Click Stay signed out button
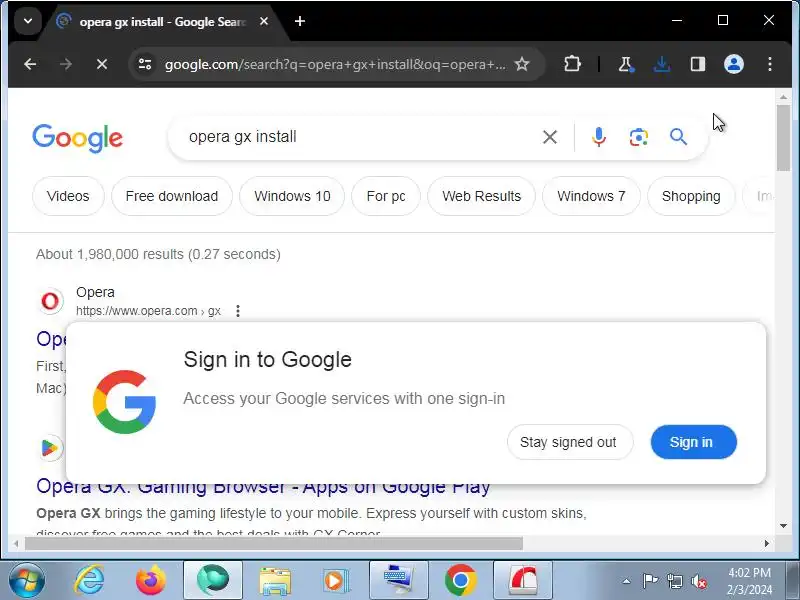800x600 pixels. click(x=569, y=442)
